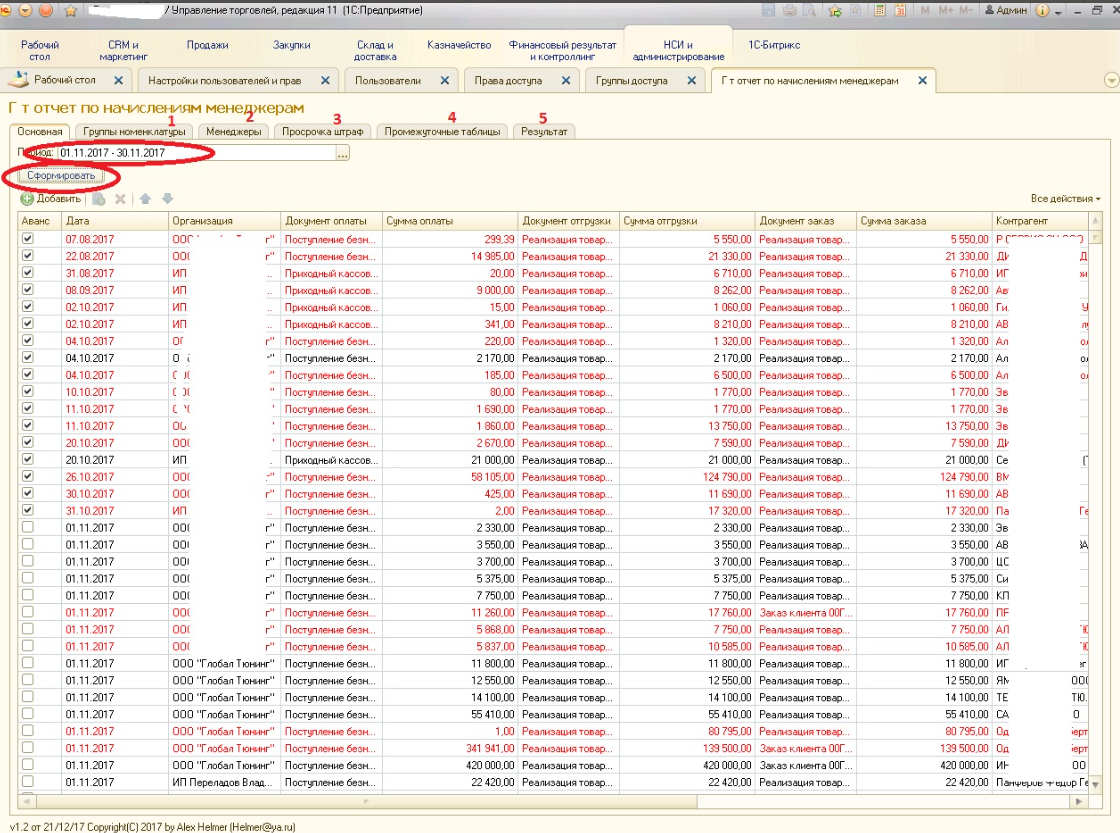This screenshot has height=833, width=1120.
Task: Click the Сформировать button
Action: 61,176
